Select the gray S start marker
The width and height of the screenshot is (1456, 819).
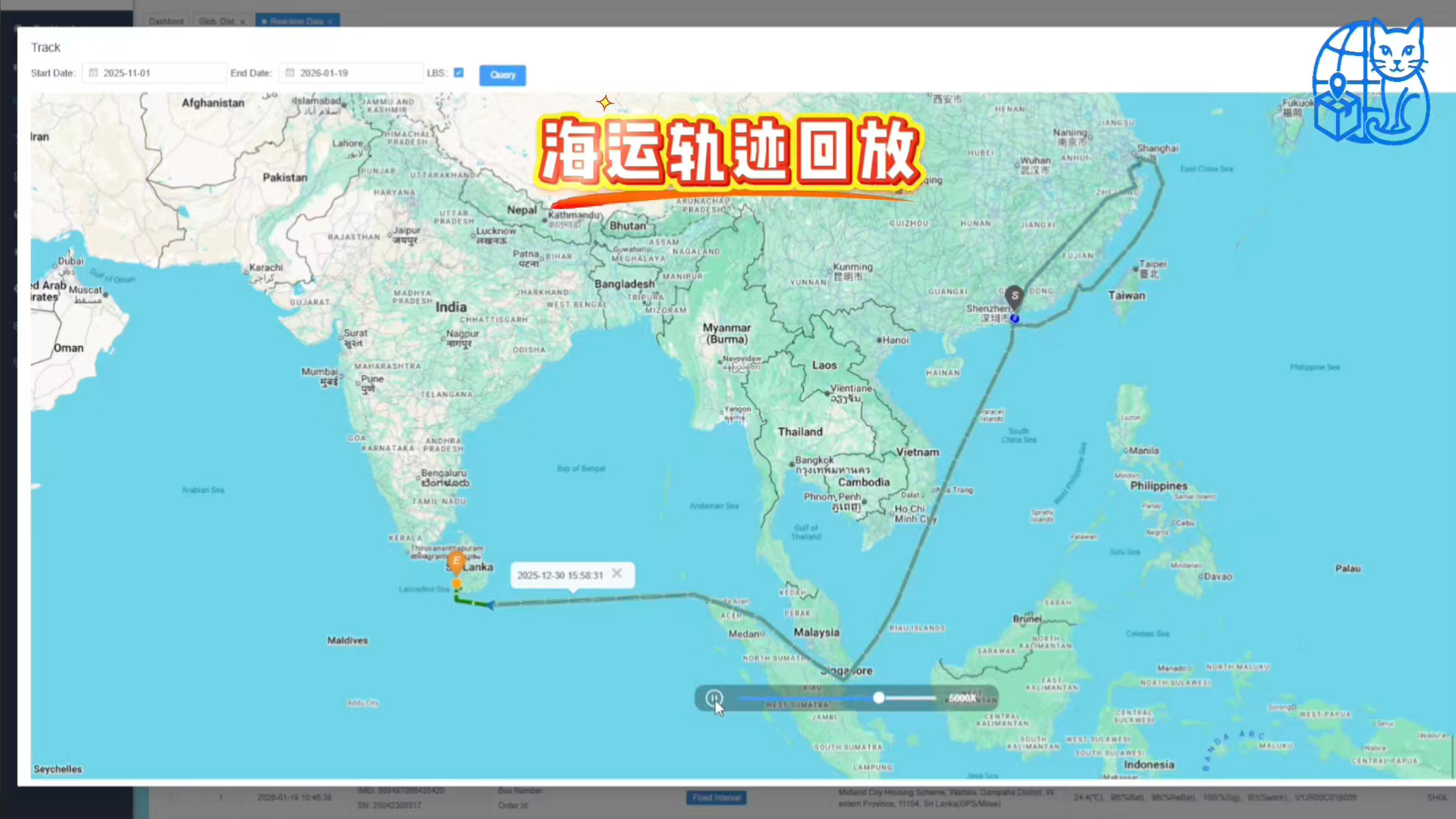click(x=1015, y=296)
